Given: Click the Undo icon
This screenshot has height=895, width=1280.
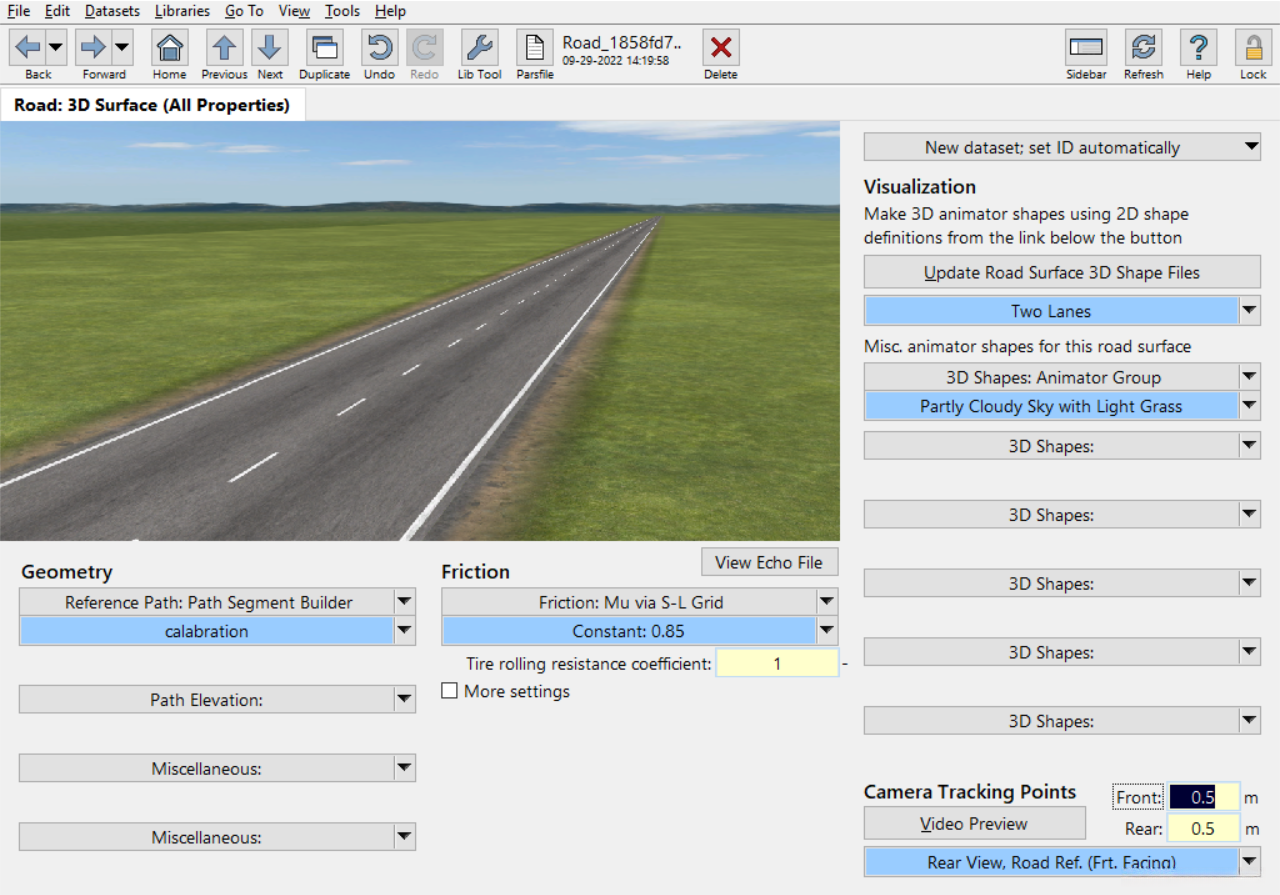Looking at the screenshot, I should 379,48.
